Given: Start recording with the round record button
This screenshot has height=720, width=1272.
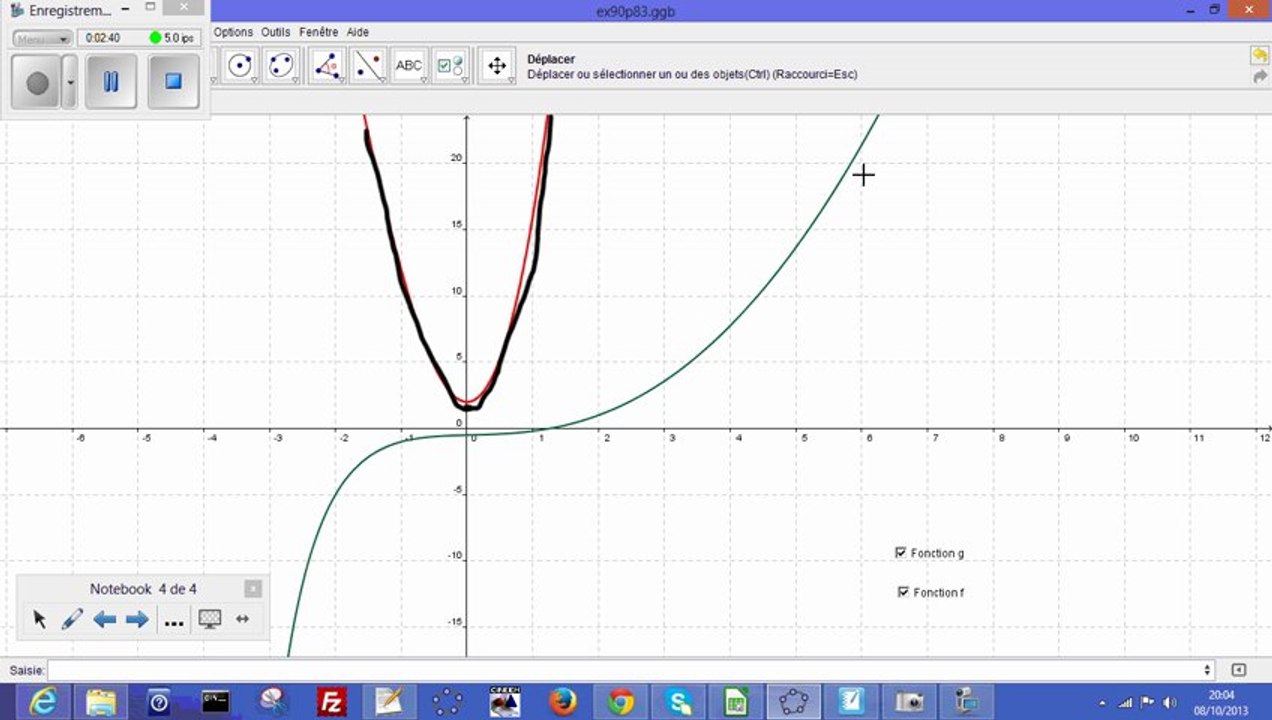Looking at the screenshot, I should 37,82.
